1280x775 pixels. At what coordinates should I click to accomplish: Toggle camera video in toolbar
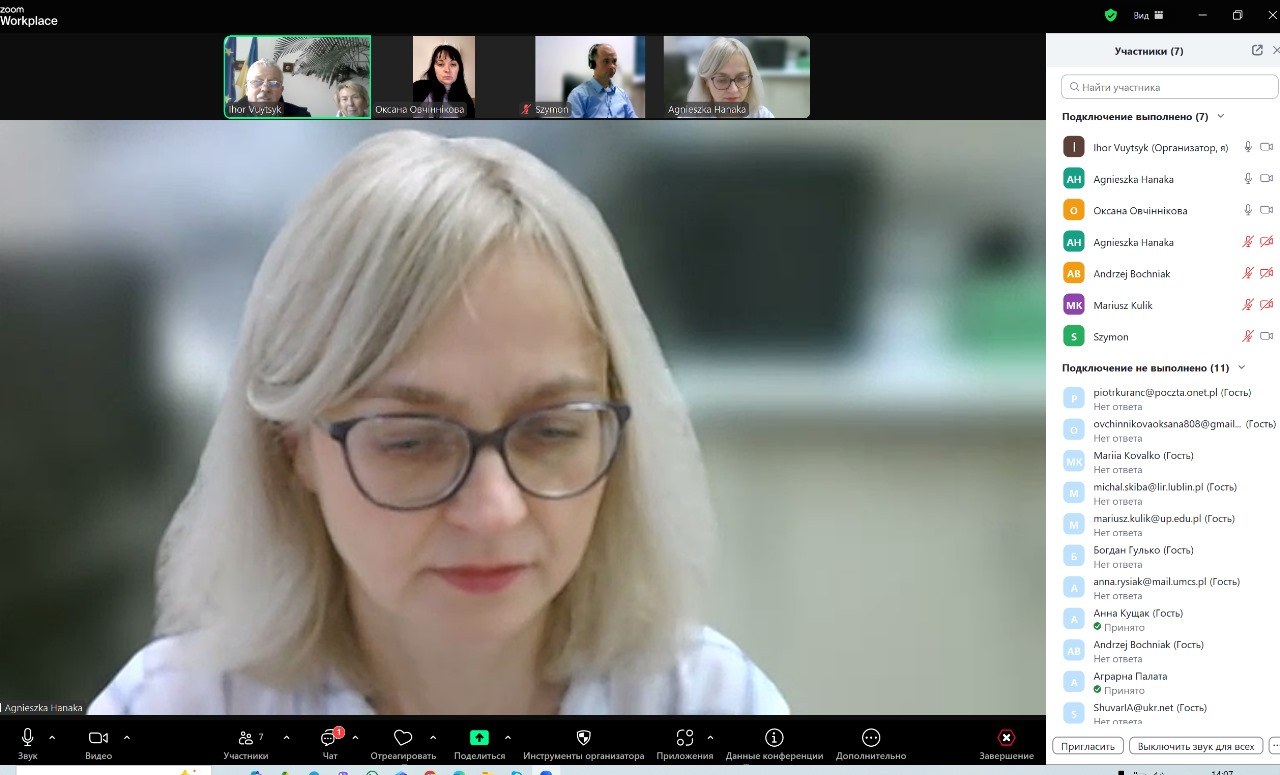98,738
